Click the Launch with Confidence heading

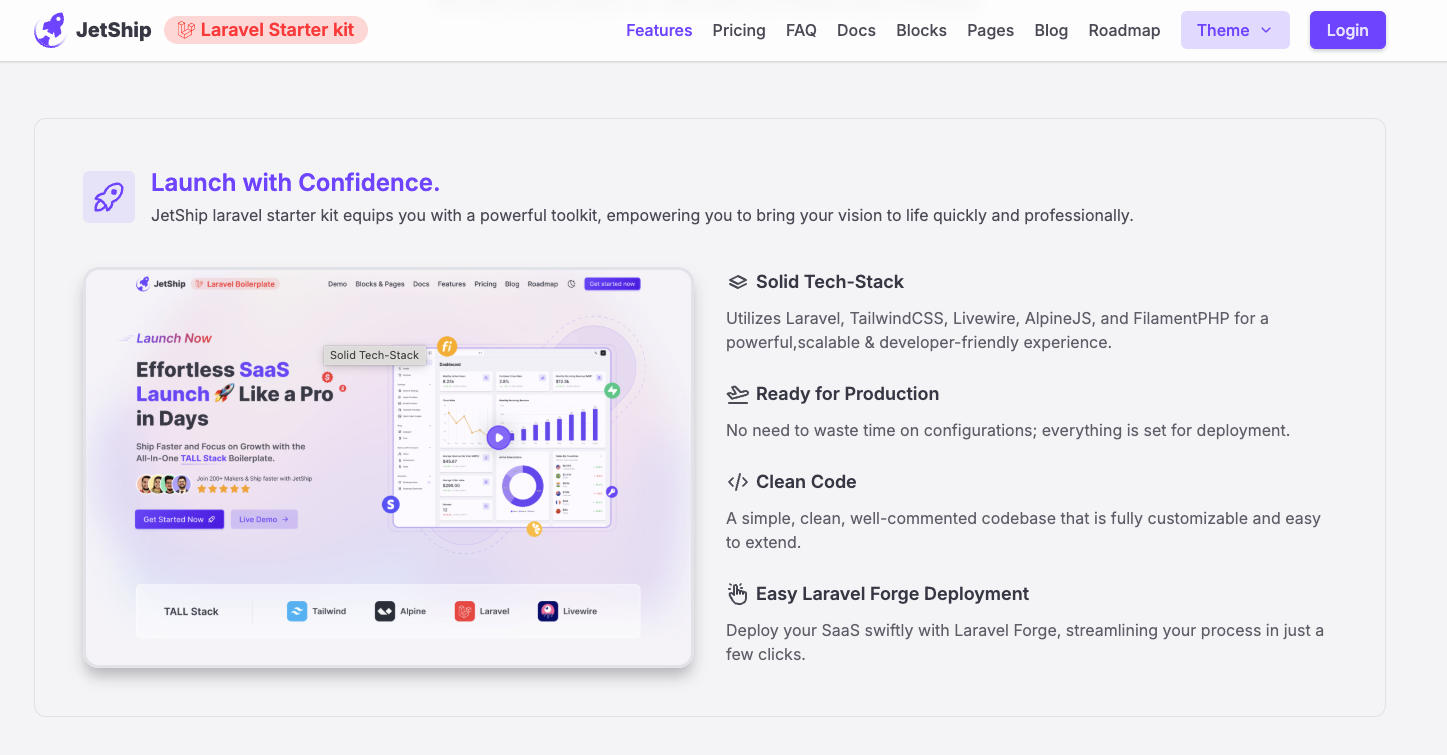click(x=295, y=182)
